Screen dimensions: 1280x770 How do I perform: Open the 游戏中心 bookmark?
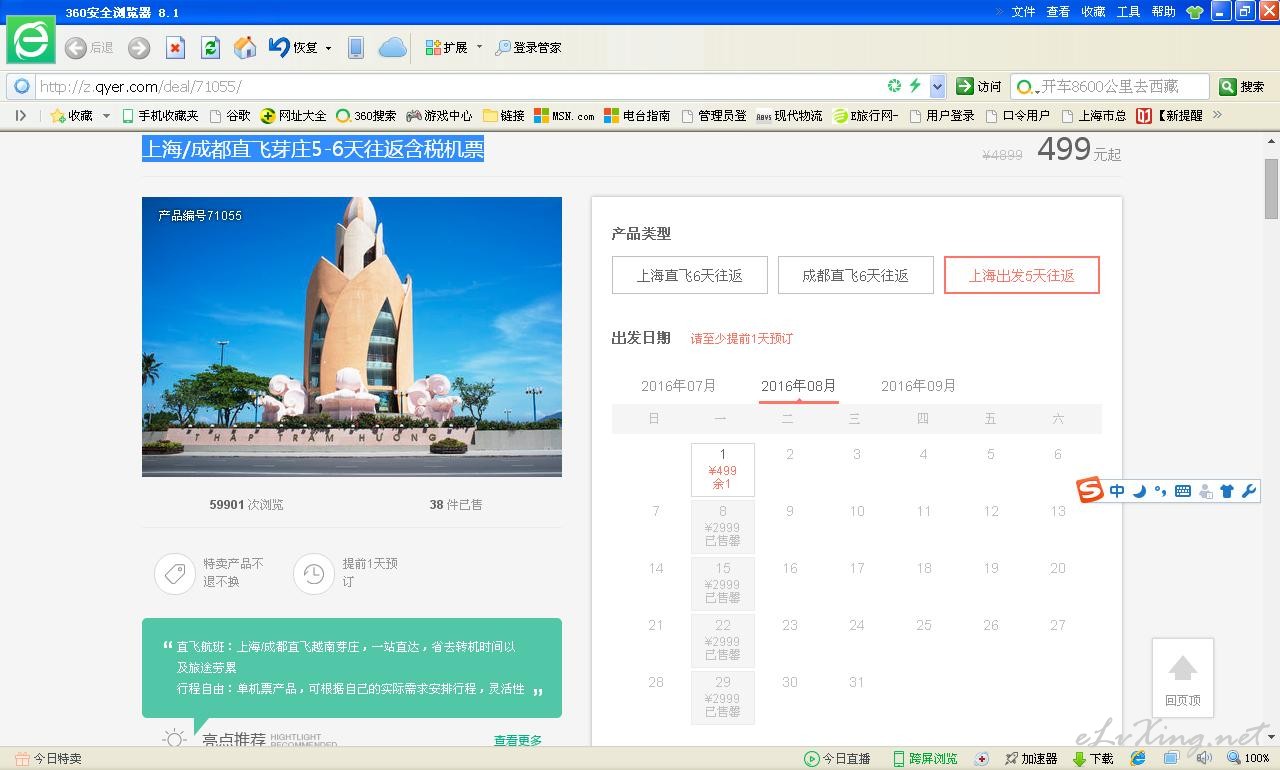[x=439, y=116]
